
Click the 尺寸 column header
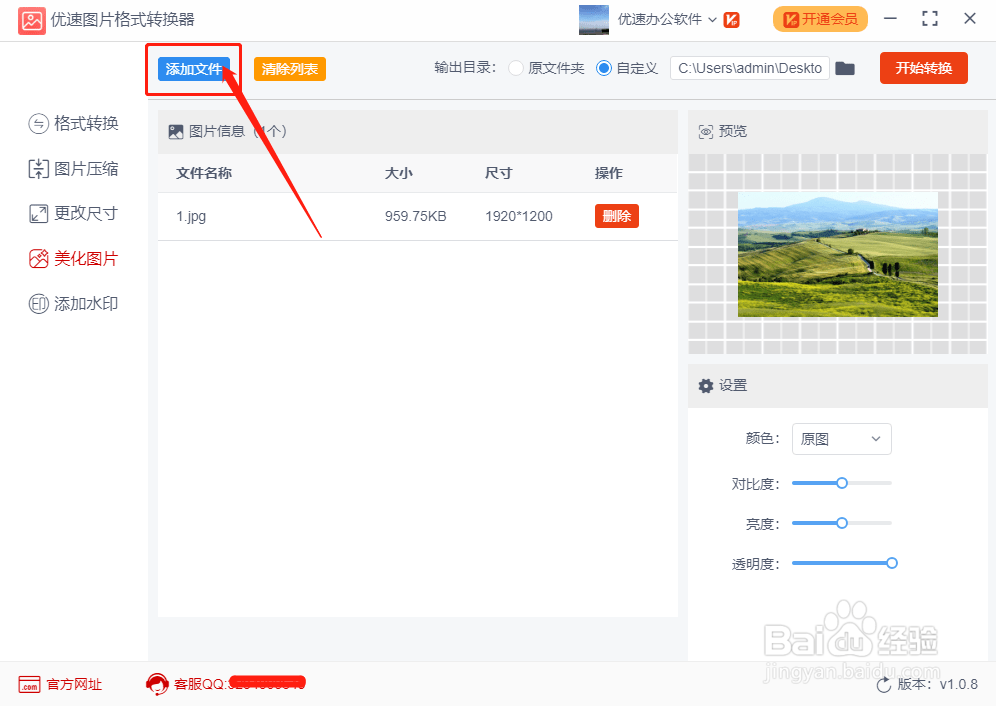pyautogui.click(x=499, y=173)
